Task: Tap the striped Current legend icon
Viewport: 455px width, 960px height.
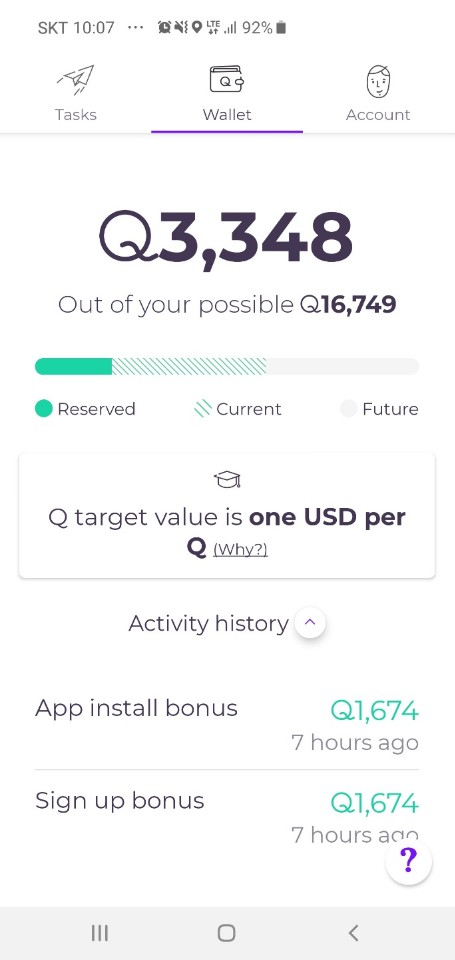Action: (x=202, y=408)
